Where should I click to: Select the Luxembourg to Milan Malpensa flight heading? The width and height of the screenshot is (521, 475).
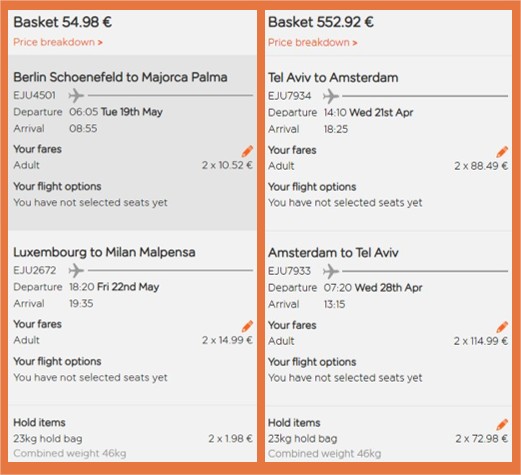coord(104,252)
